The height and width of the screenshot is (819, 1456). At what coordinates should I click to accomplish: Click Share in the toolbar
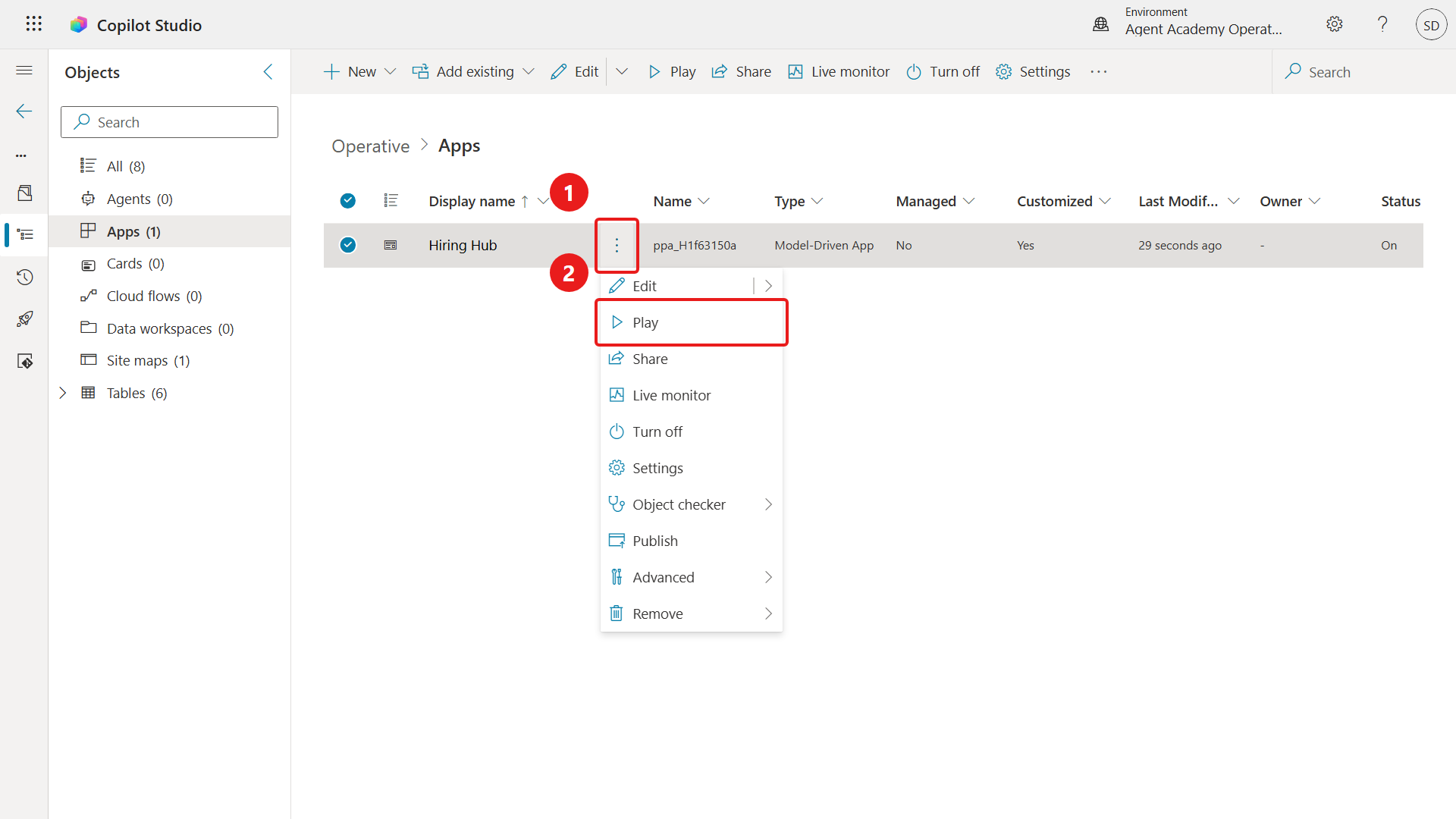[741, 71]
